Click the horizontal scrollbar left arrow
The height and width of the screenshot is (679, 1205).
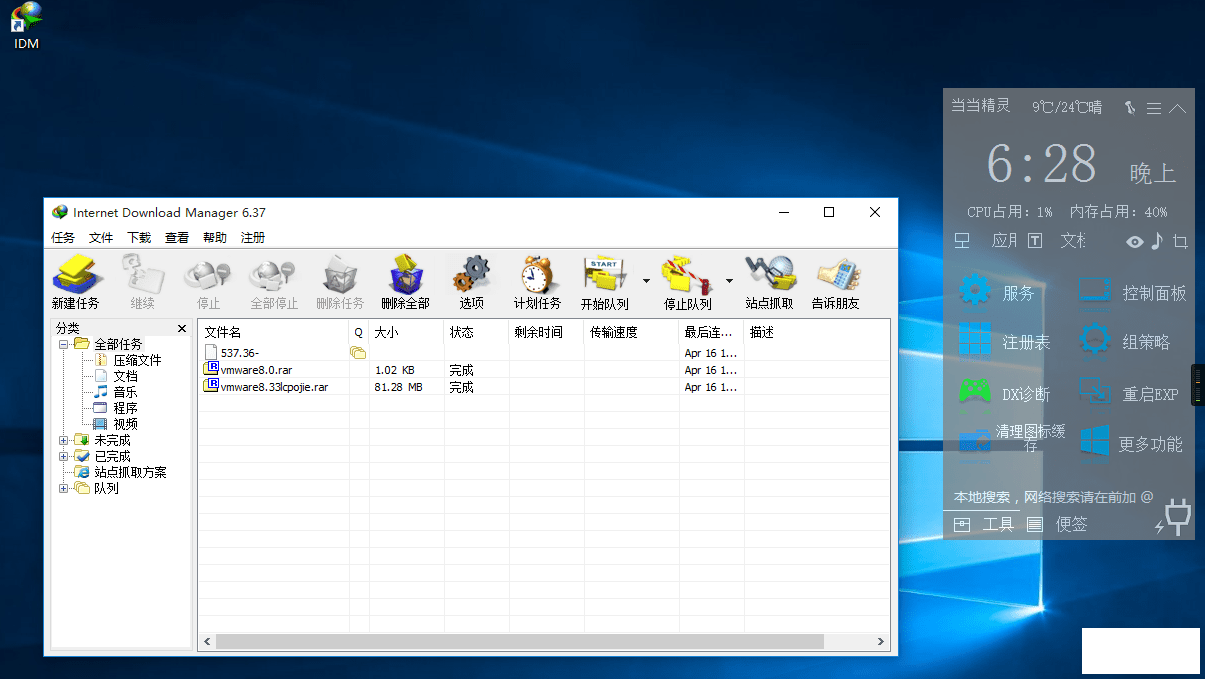[x=207, y=642]
